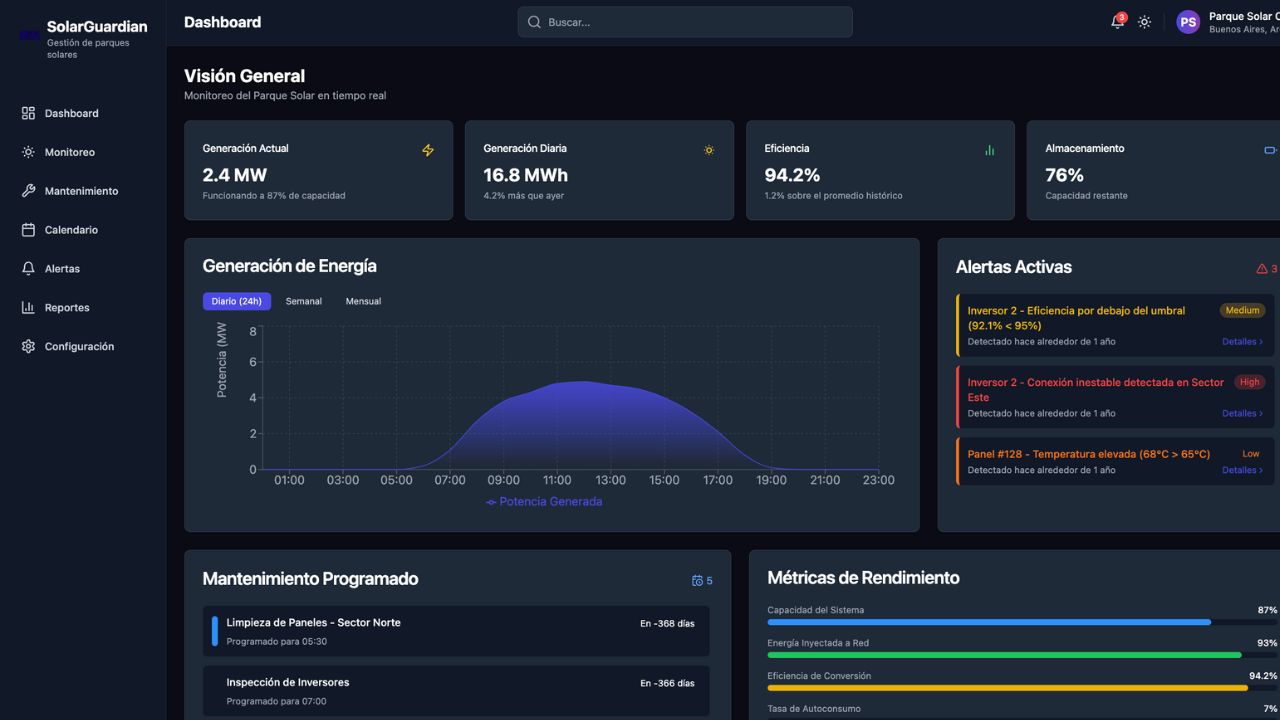Open Limpieza de Paneles - Sector Norte item
Viewport: 1280px width, 720px height.
click(456, 631)
